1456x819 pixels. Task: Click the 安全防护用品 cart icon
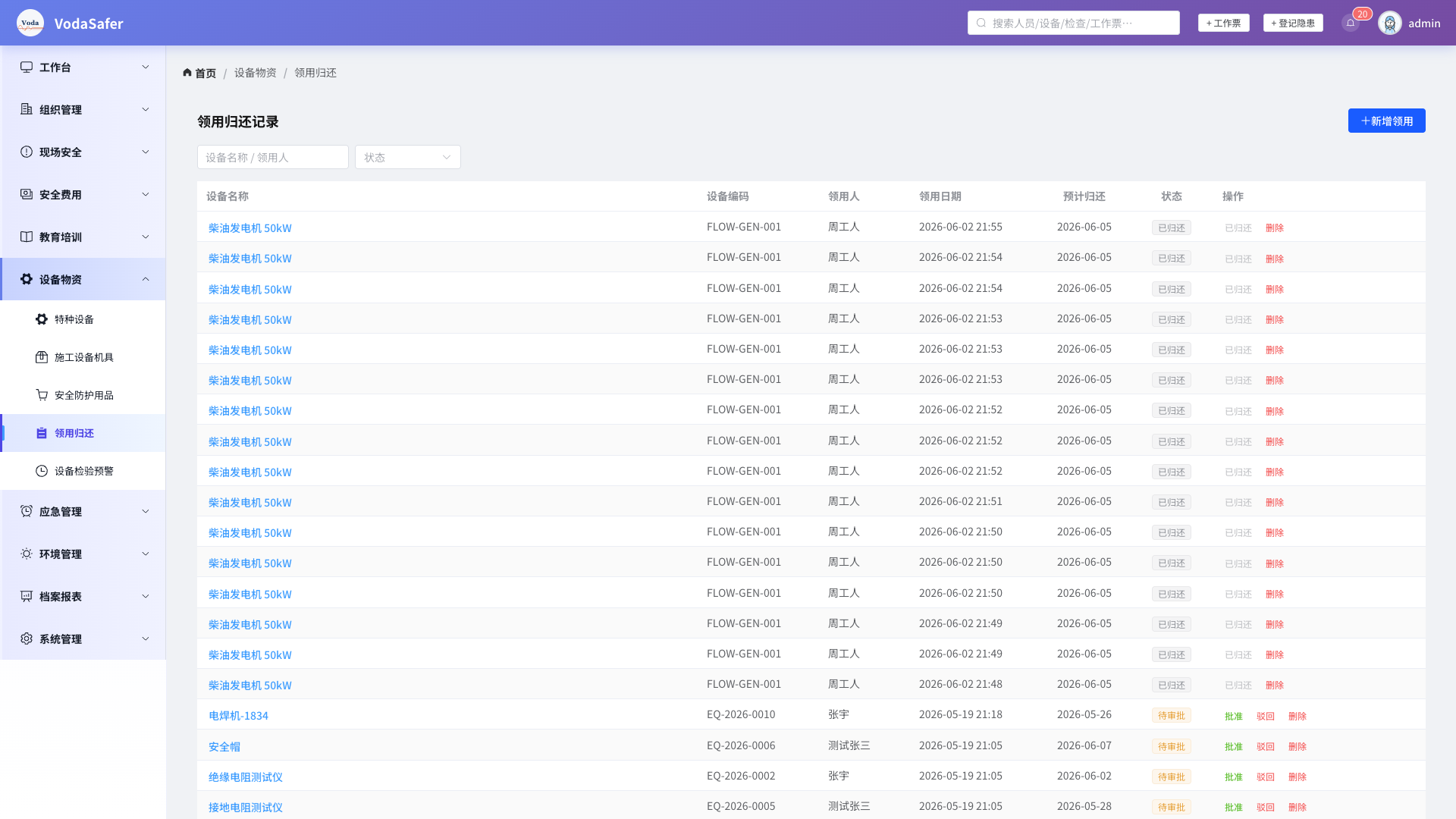[x=42, y=395]
